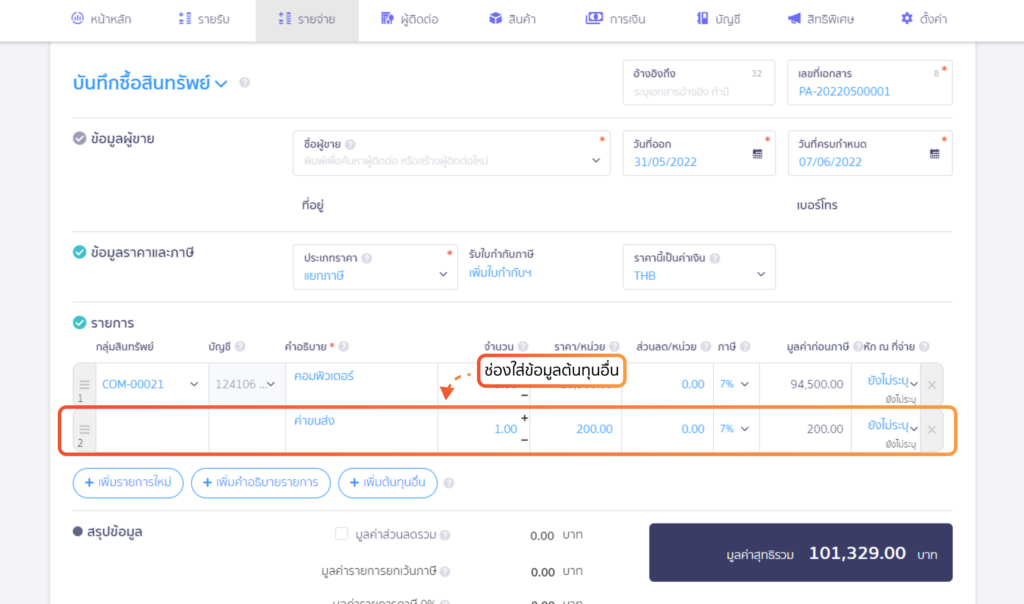This screenshot has height=604, width=1024.
Task: Enable the มูลค่าส่วนลดรวม checkbox
Action: 342,534
